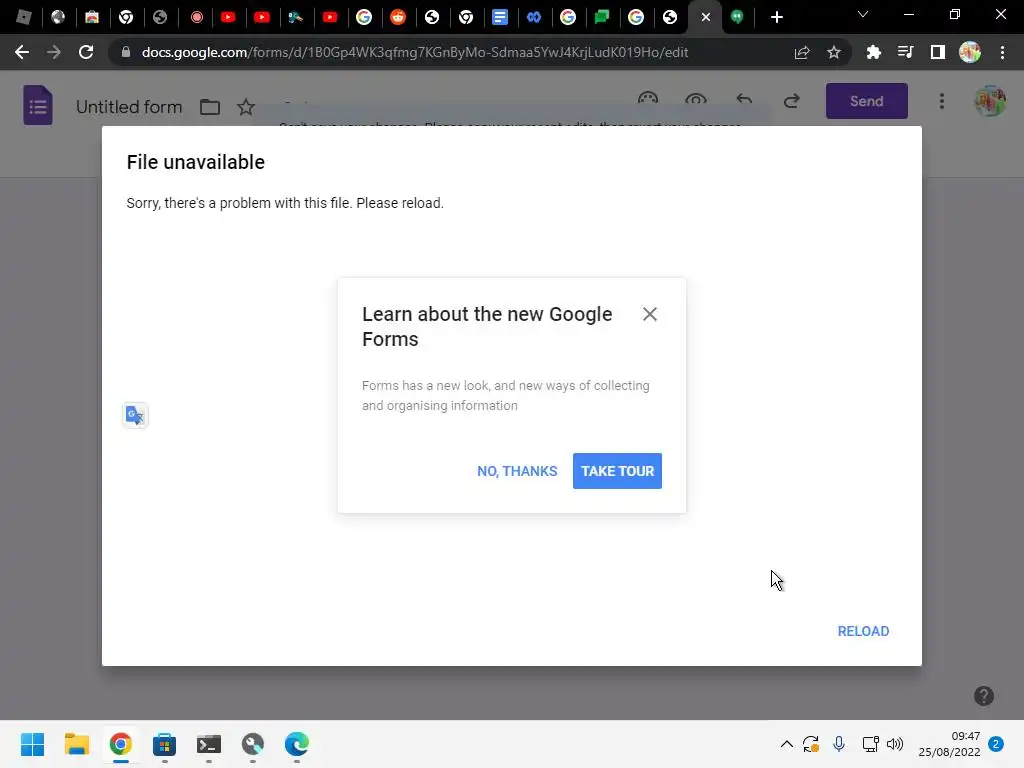Switch to the green Hangouts tab
This screenshot has width=1024, height=768.
click(x=737, y=17)
